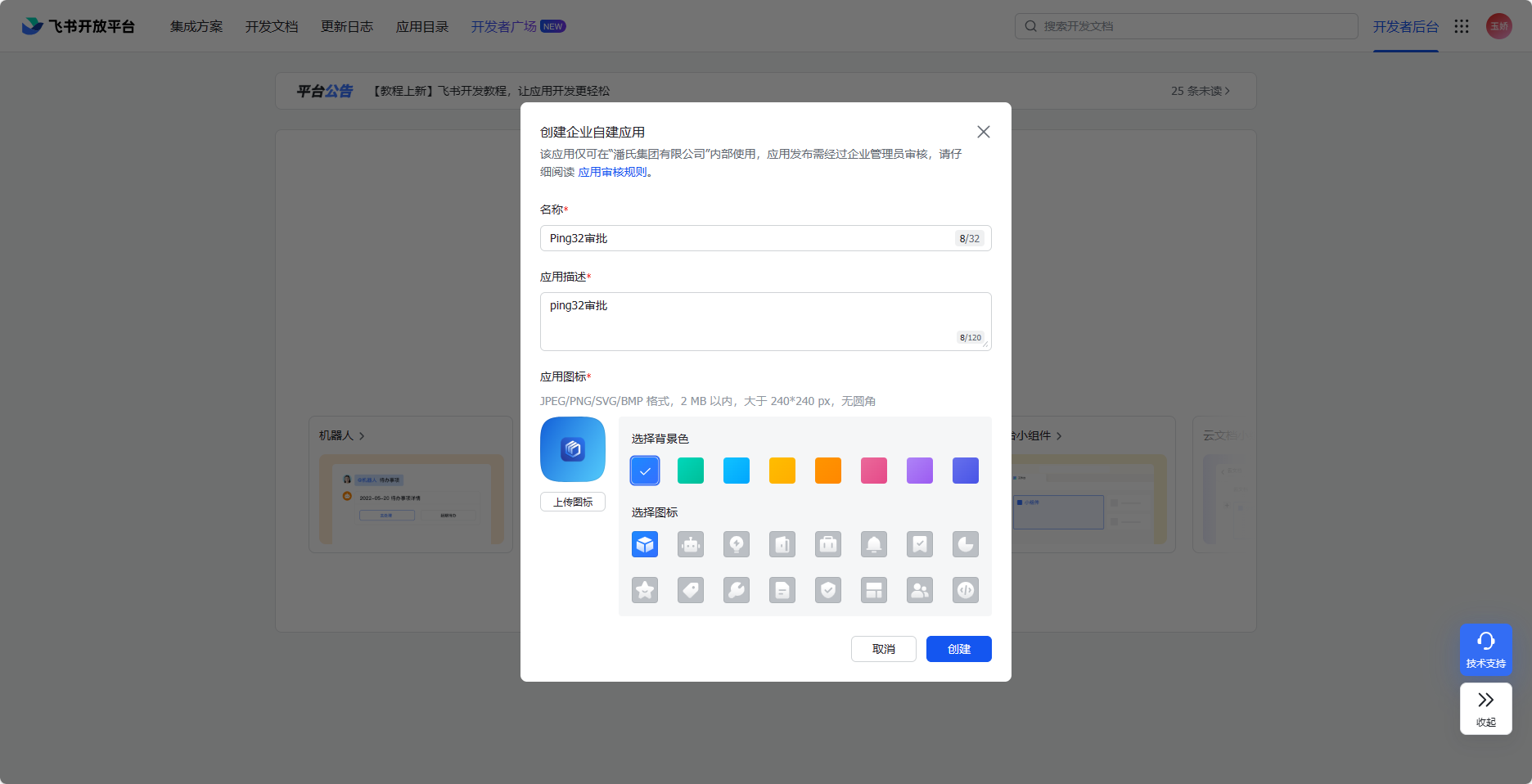The image size is (1532, 784).
Task: Select the cube app icon
Action: (x=645, y=544)
